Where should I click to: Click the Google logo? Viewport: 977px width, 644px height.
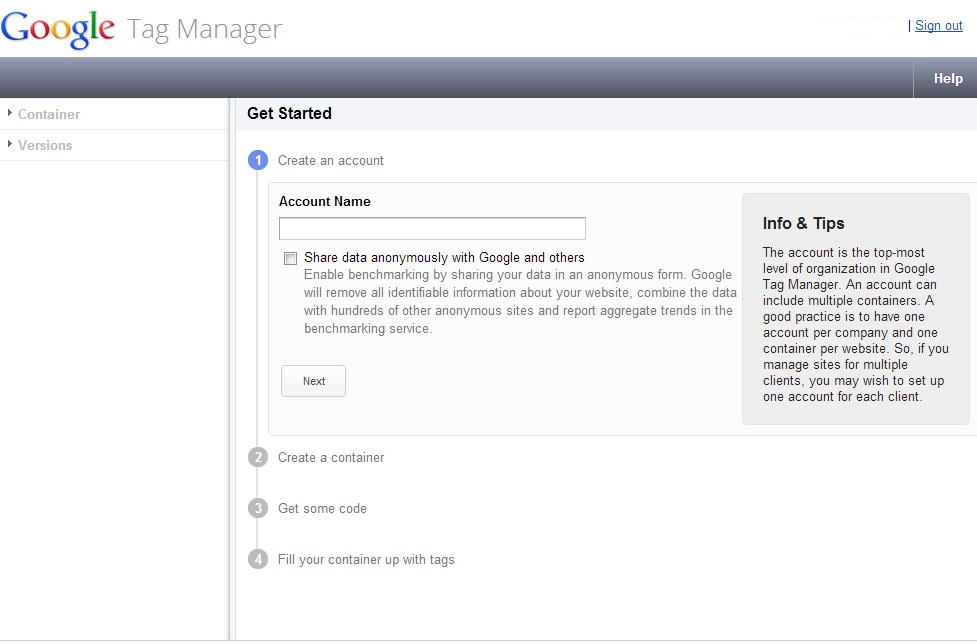tap(58, 29)
